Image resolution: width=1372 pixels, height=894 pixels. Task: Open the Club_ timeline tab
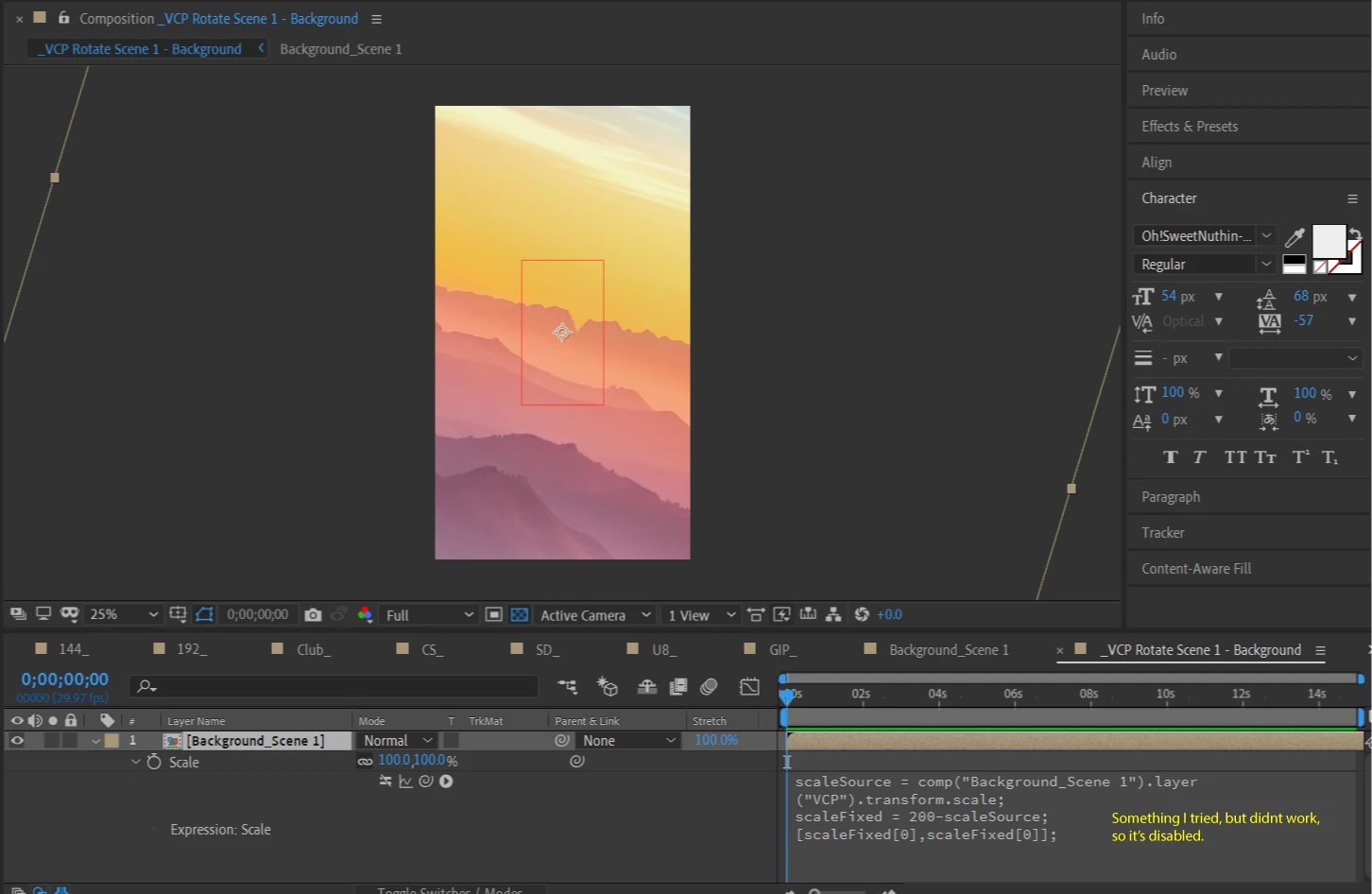(313, 650)
